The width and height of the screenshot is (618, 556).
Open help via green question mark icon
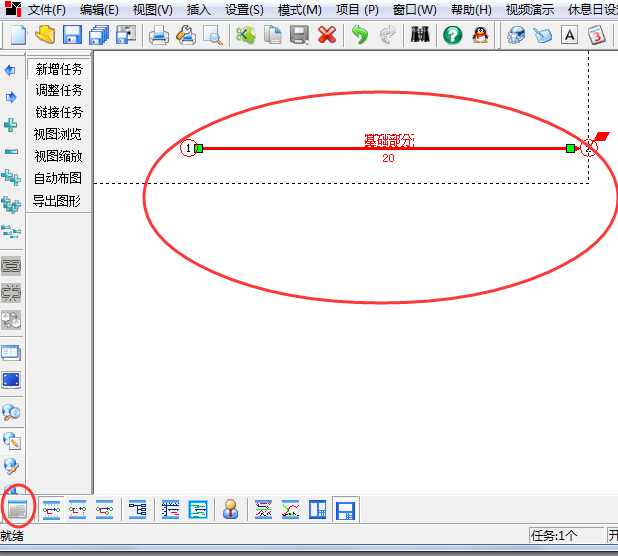coord(452,36)
